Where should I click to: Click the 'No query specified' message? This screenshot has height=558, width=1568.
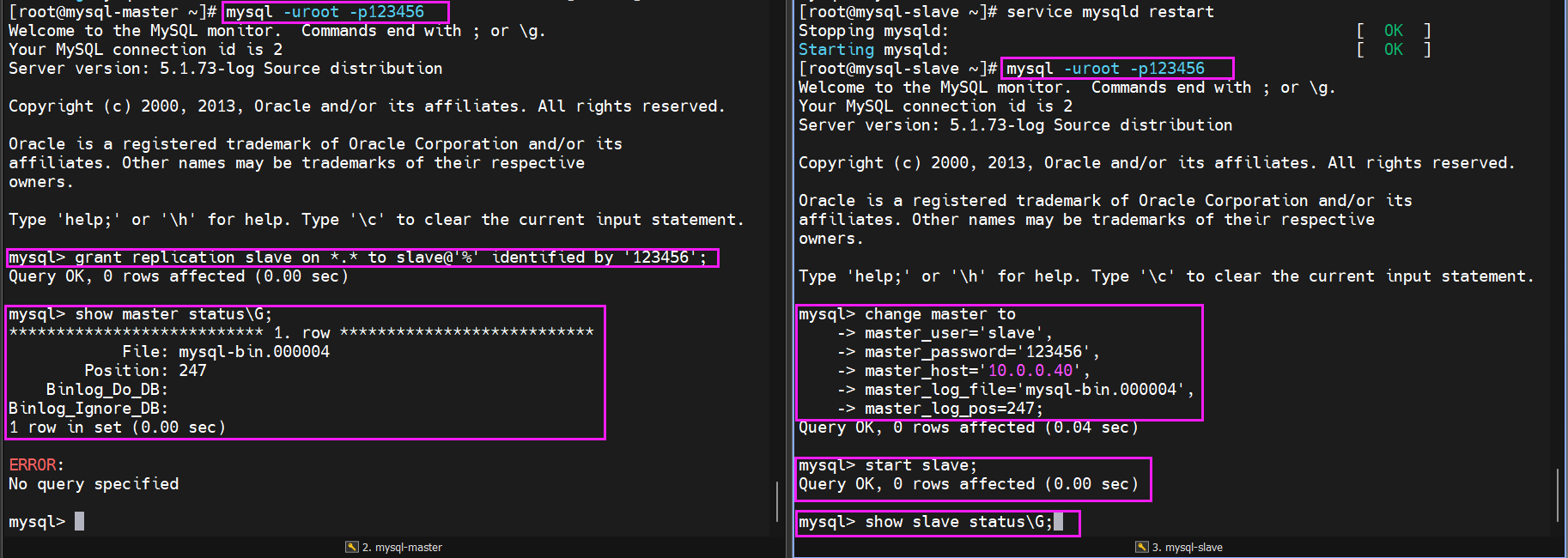(94, 484)
